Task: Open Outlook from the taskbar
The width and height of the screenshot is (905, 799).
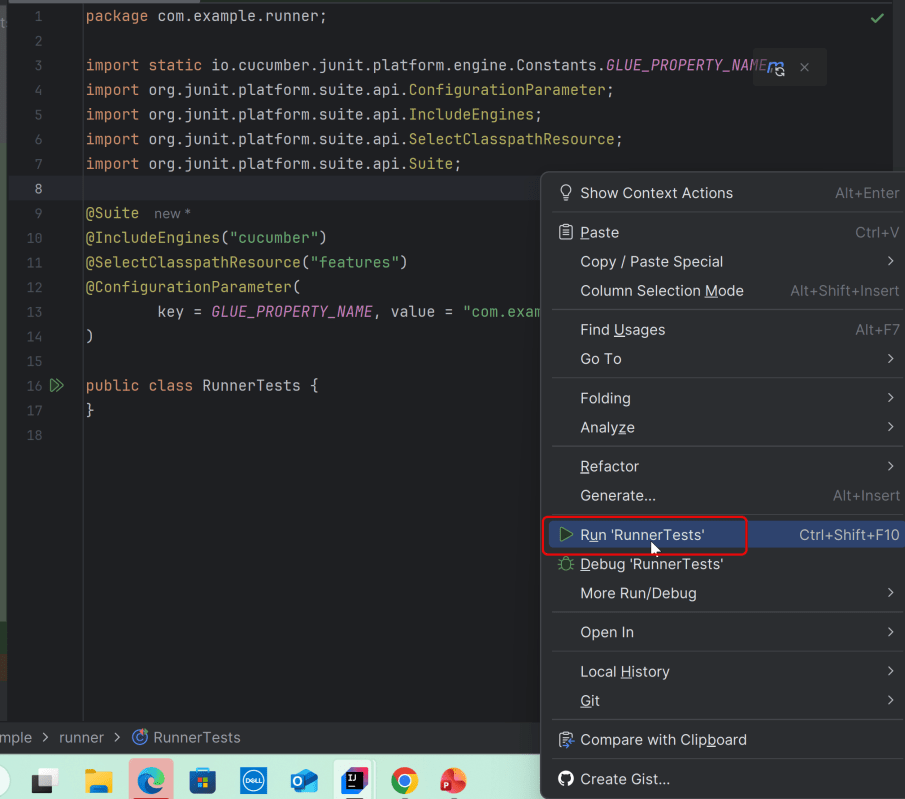Action: 303,780
